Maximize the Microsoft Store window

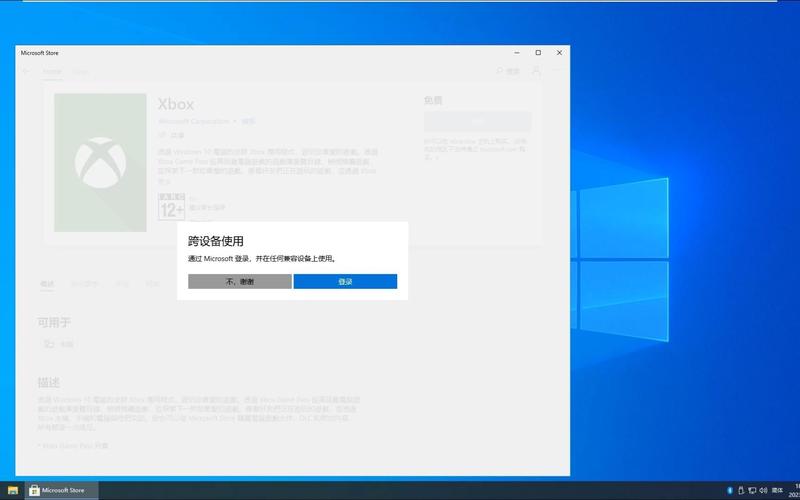pyautogui.click(x=538, y=53)
